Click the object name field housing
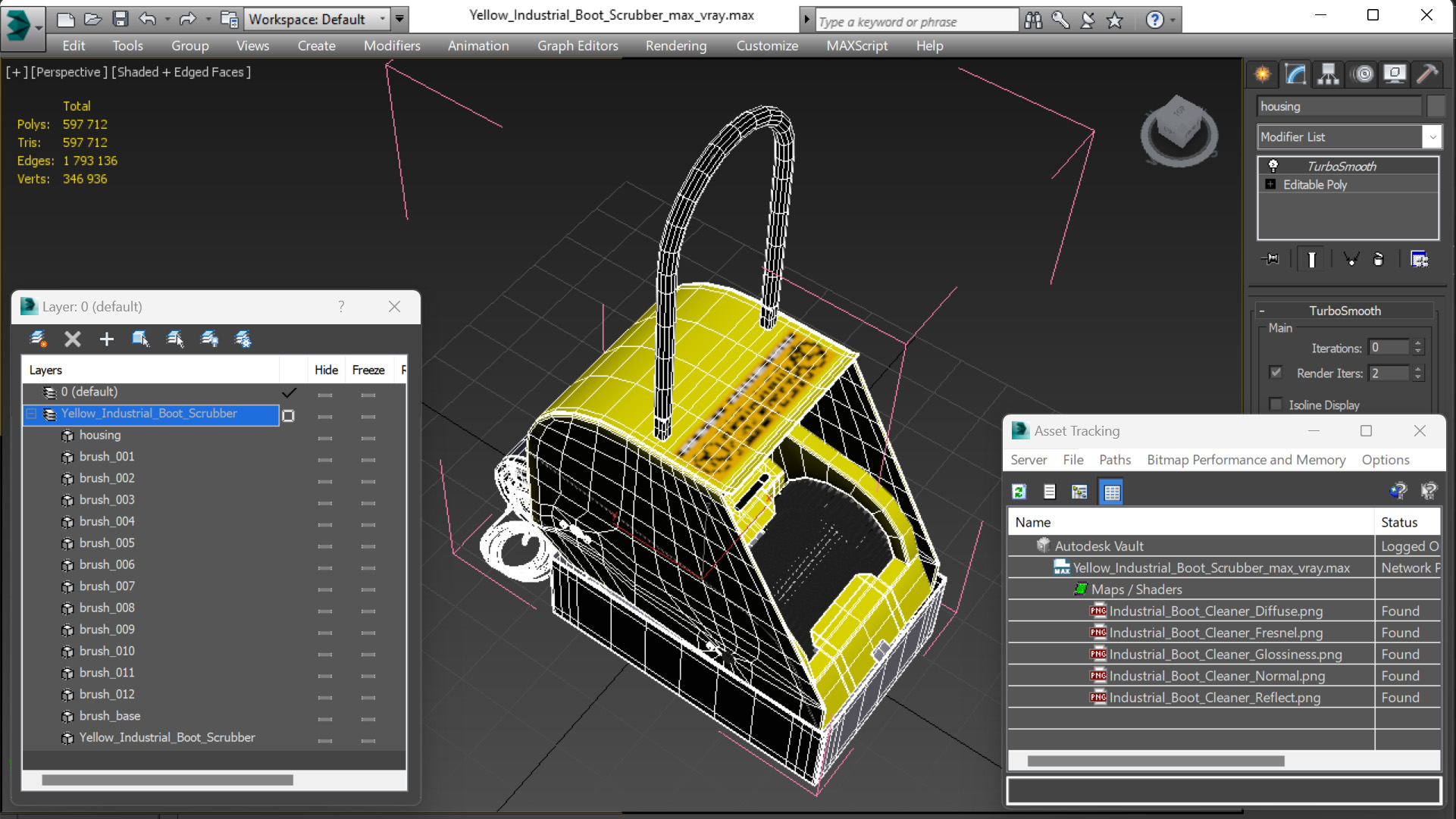Screen dimensions: 1456x819 click(1339, 106)
